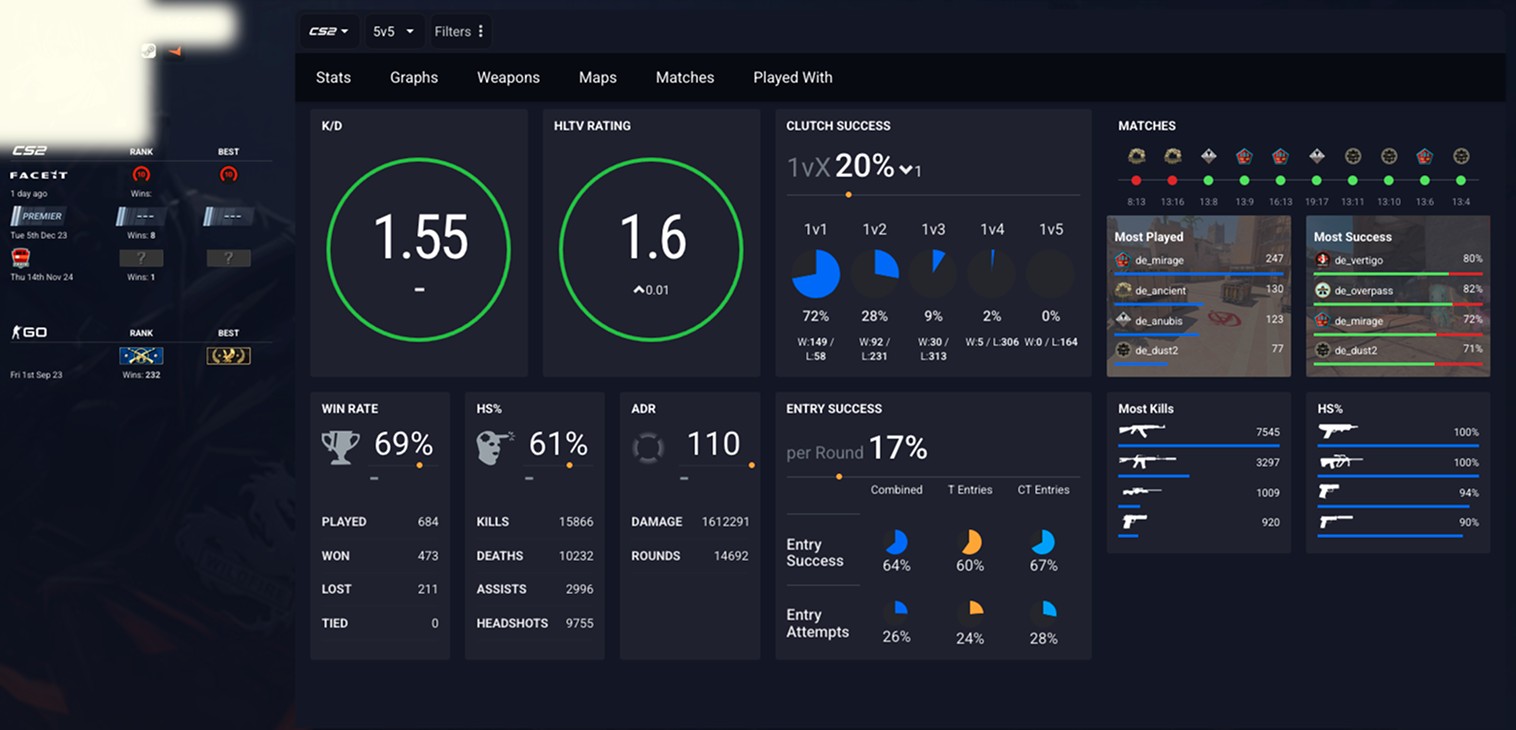Expand the 5v5 mode dropdown
The width and height of the screenshot is (1516, 730).
click(x=393, y=31)
